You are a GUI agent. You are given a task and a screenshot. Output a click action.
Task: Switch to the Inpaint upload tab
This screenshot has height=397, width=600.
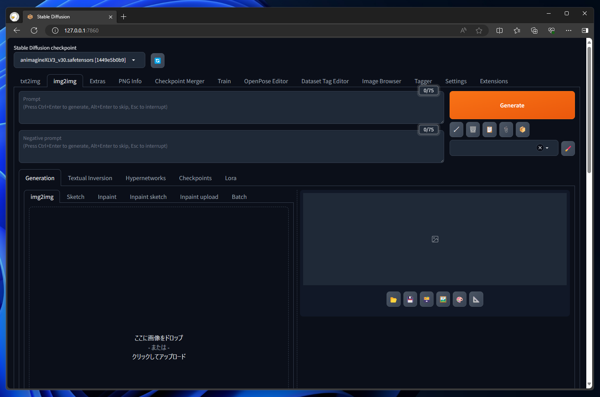point(199,197)
